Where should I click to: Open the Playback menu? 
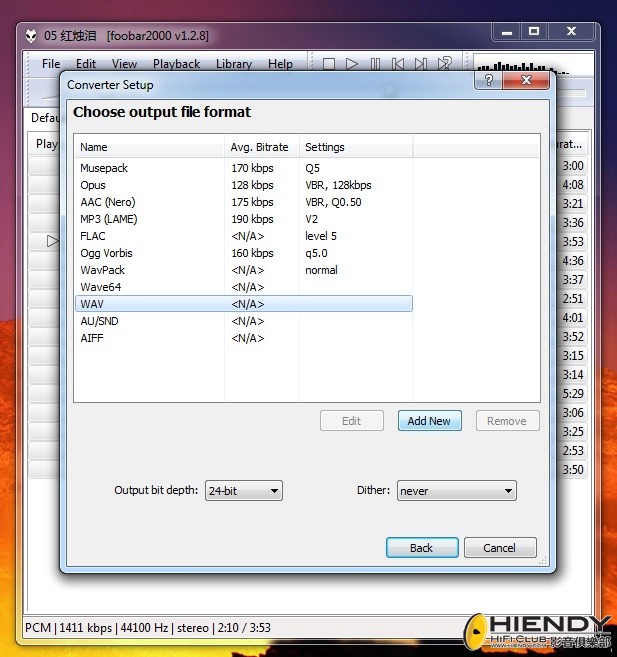click(177, 64)
